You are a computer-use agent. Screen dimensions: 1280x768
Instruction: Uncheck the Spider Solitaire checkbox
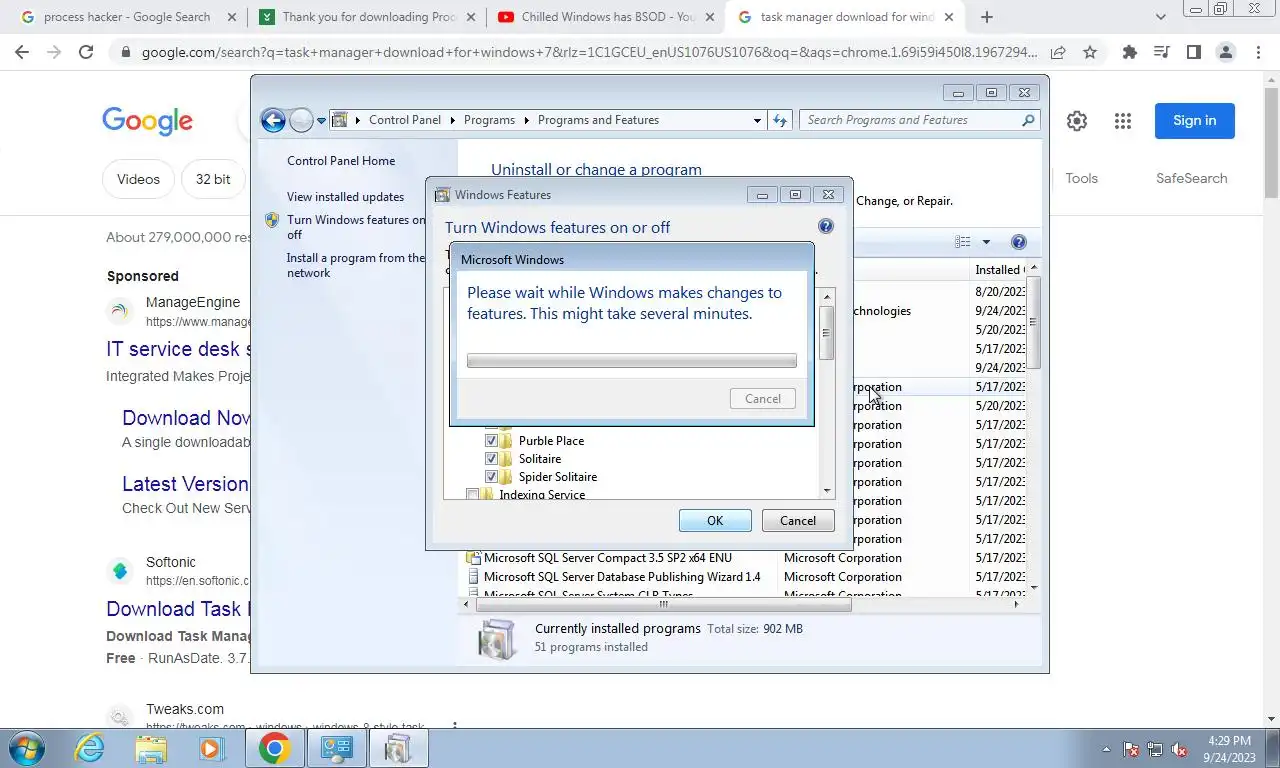[x=491, y=477]
